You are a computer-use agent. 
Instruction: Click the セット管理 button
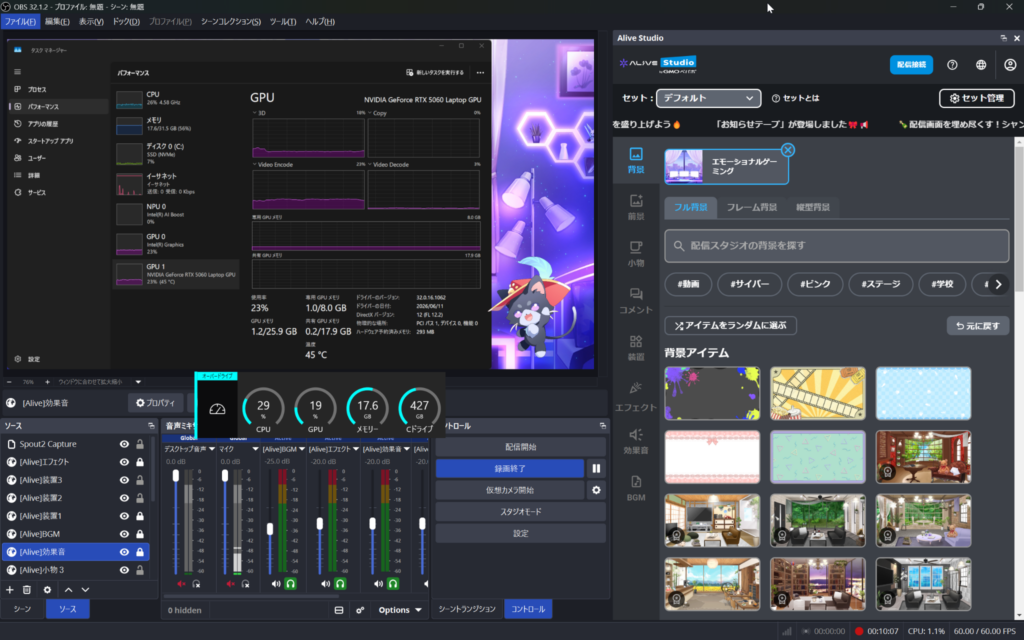click(977, 98)
